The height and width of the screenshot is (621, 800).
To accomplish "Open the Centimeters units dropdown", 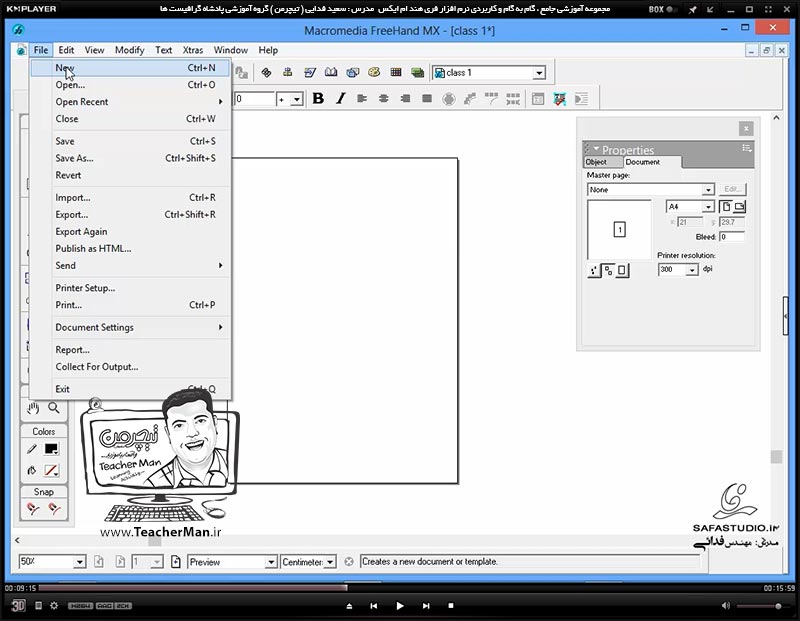I will [x=330, y=562].
